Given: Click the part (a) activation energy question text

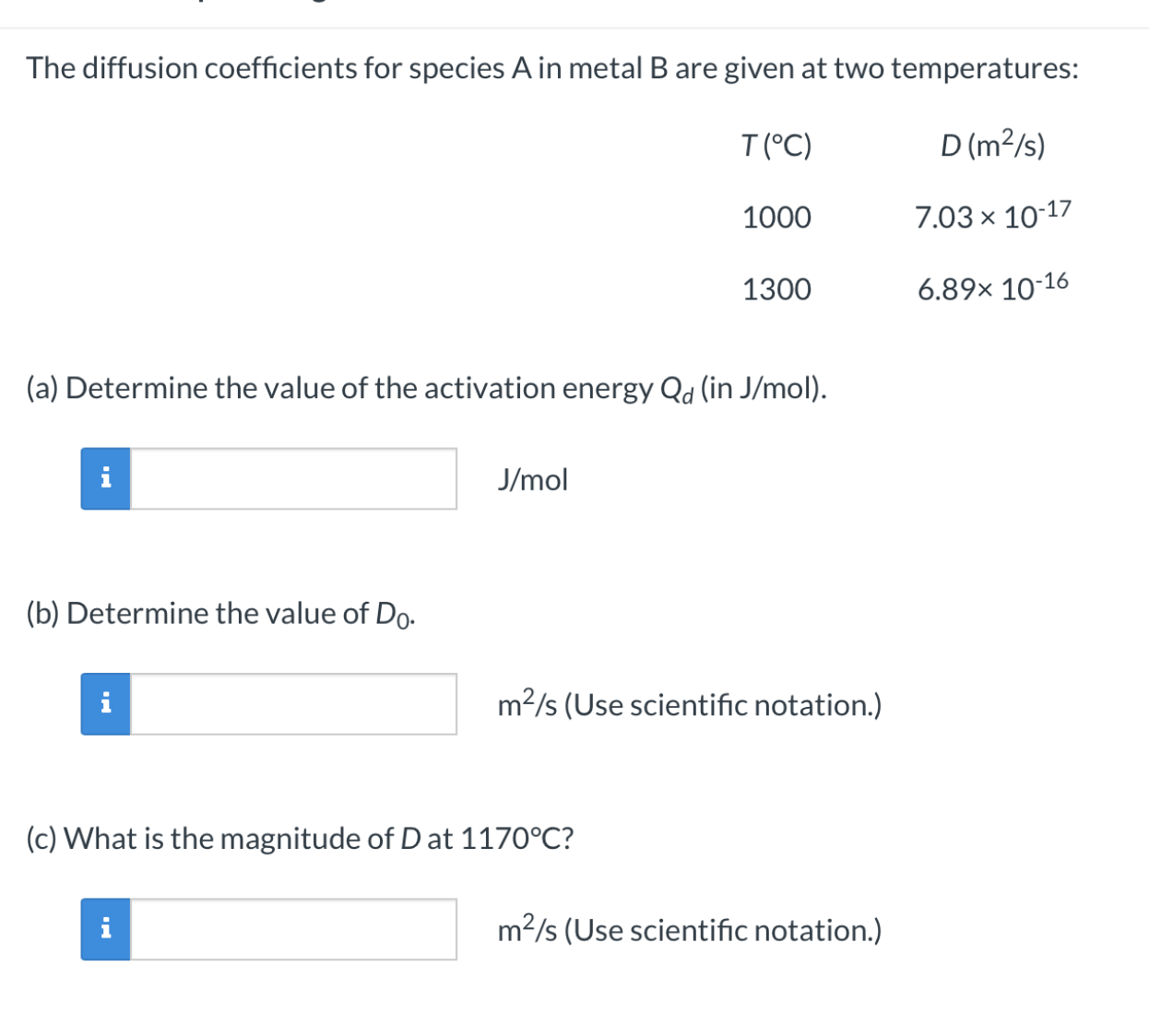Looking at the screenshot, I should [426, 389].
